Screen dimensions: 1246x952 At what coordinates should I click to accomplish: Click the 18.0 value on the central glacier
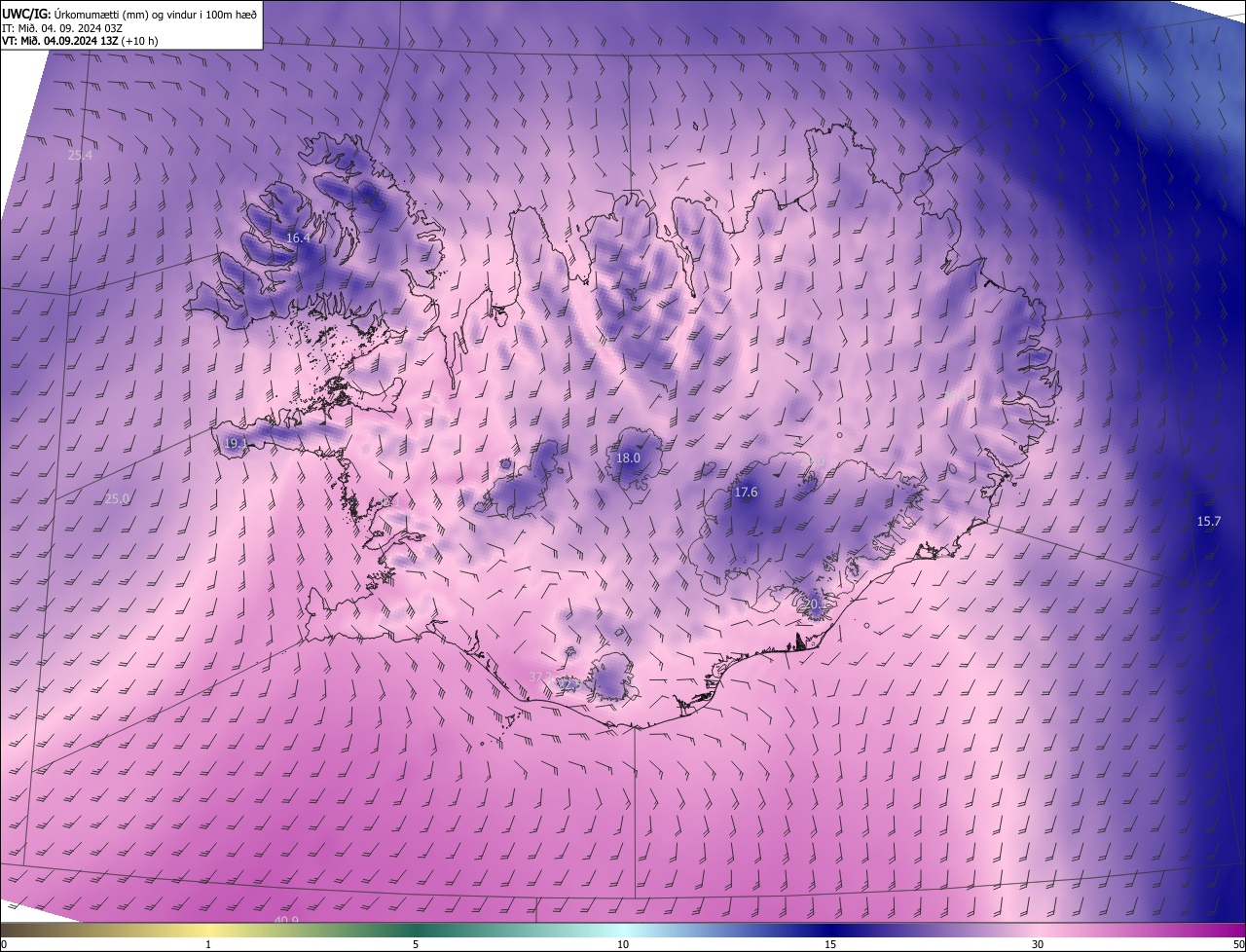tap(629, 458)
